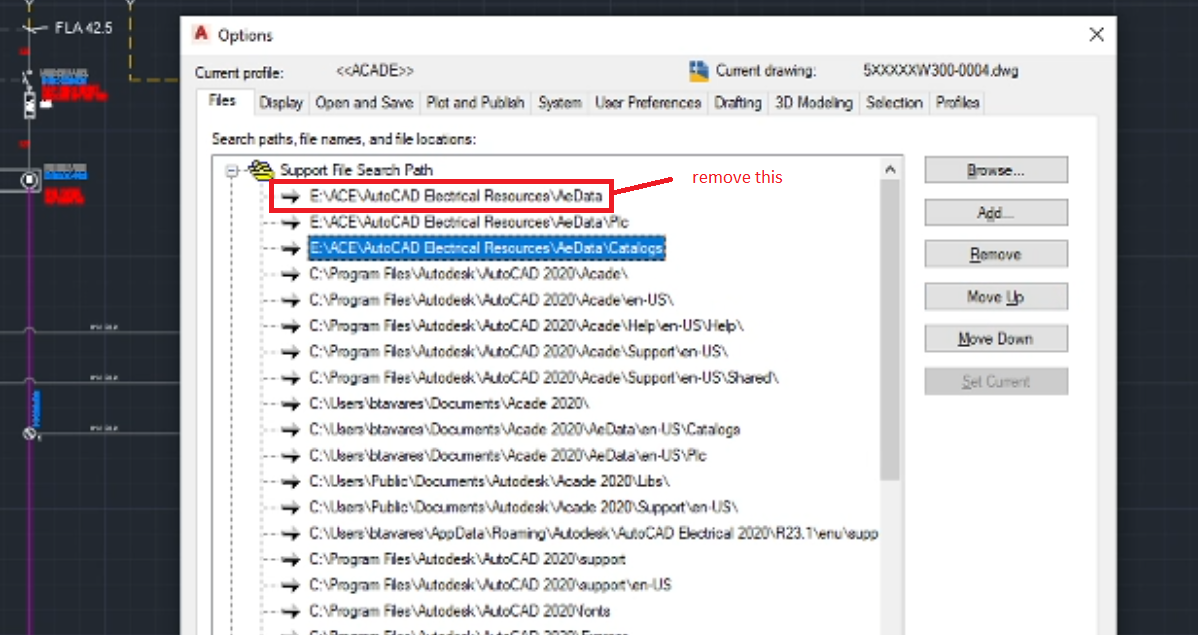Open the User Preferences tab
This screenshot has height=635, width=1198.
coord(648,102)
